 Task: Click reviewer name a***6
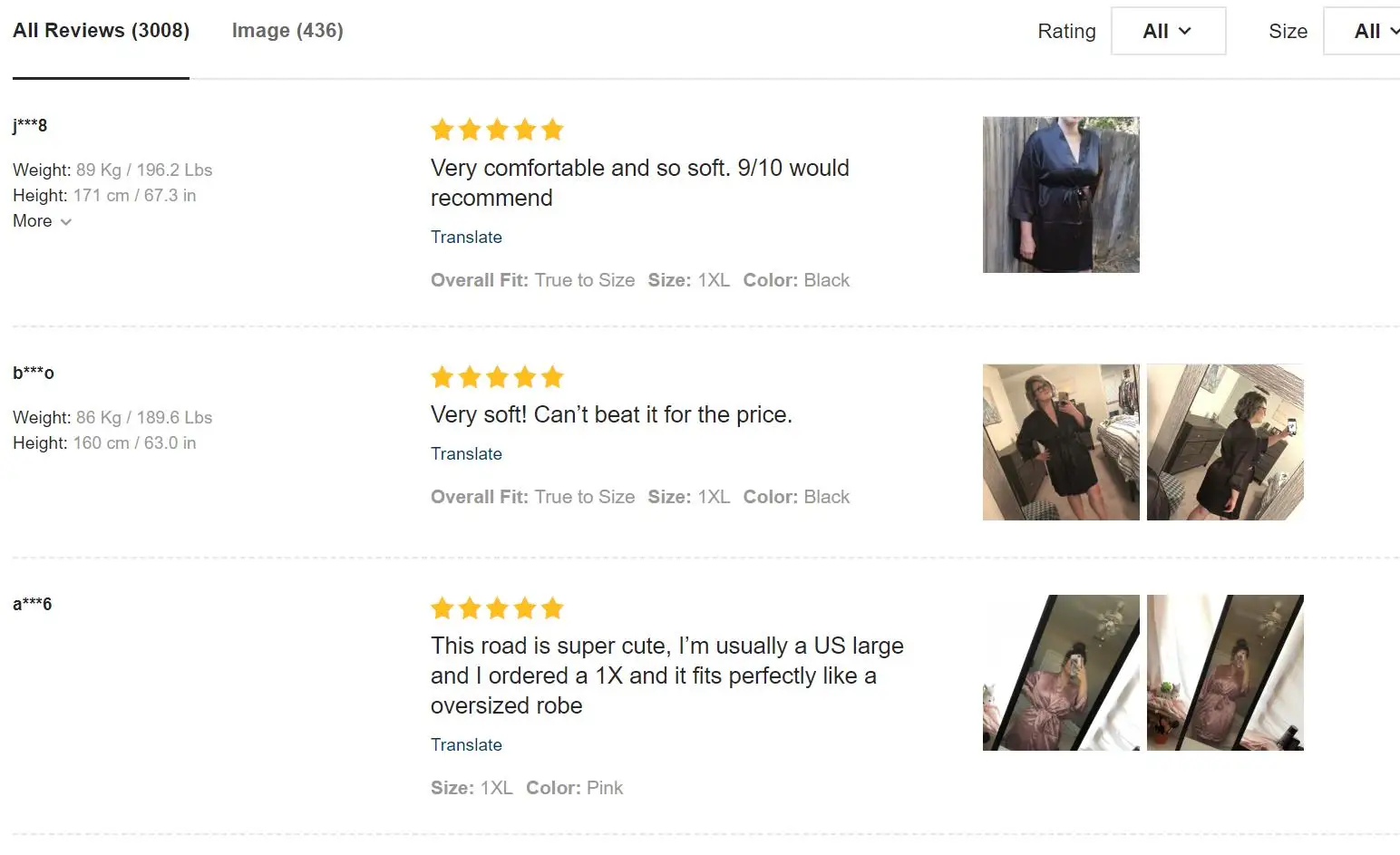[x=33, y=605]
